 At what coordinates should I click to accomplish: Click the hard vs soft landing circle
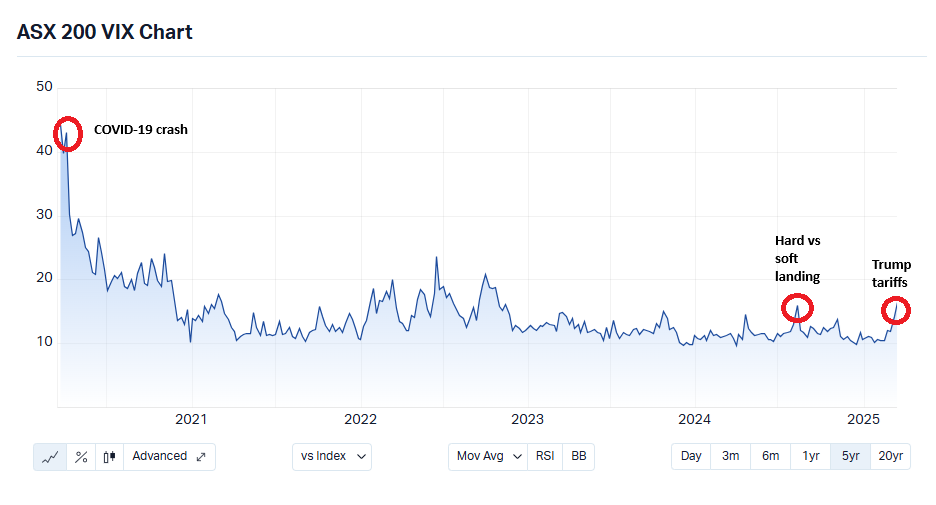click(x=797, y=308)
